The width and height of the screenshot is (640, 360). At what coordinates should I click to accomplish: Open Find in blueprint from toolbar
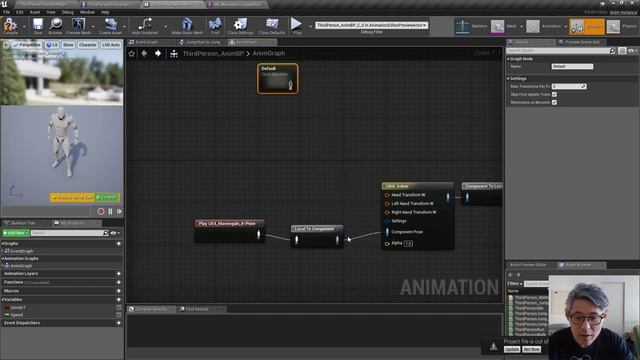215,25
